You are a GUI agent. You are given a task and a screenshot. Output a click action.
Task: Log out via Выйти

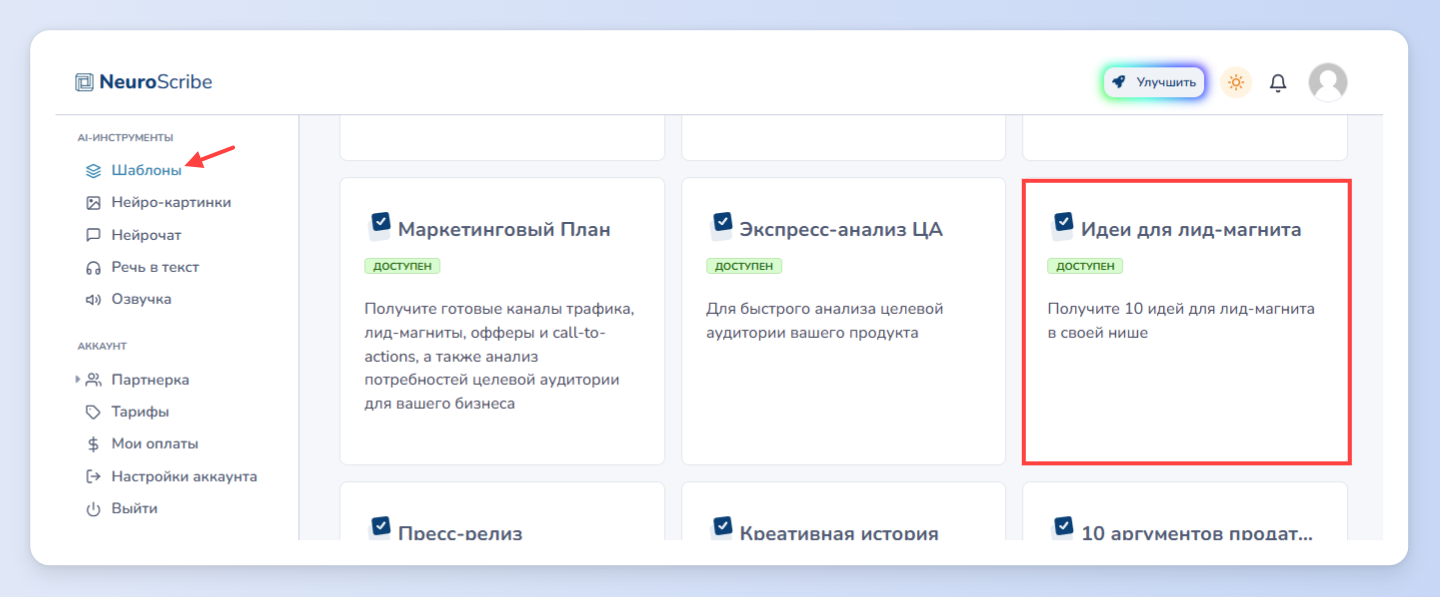134,509
